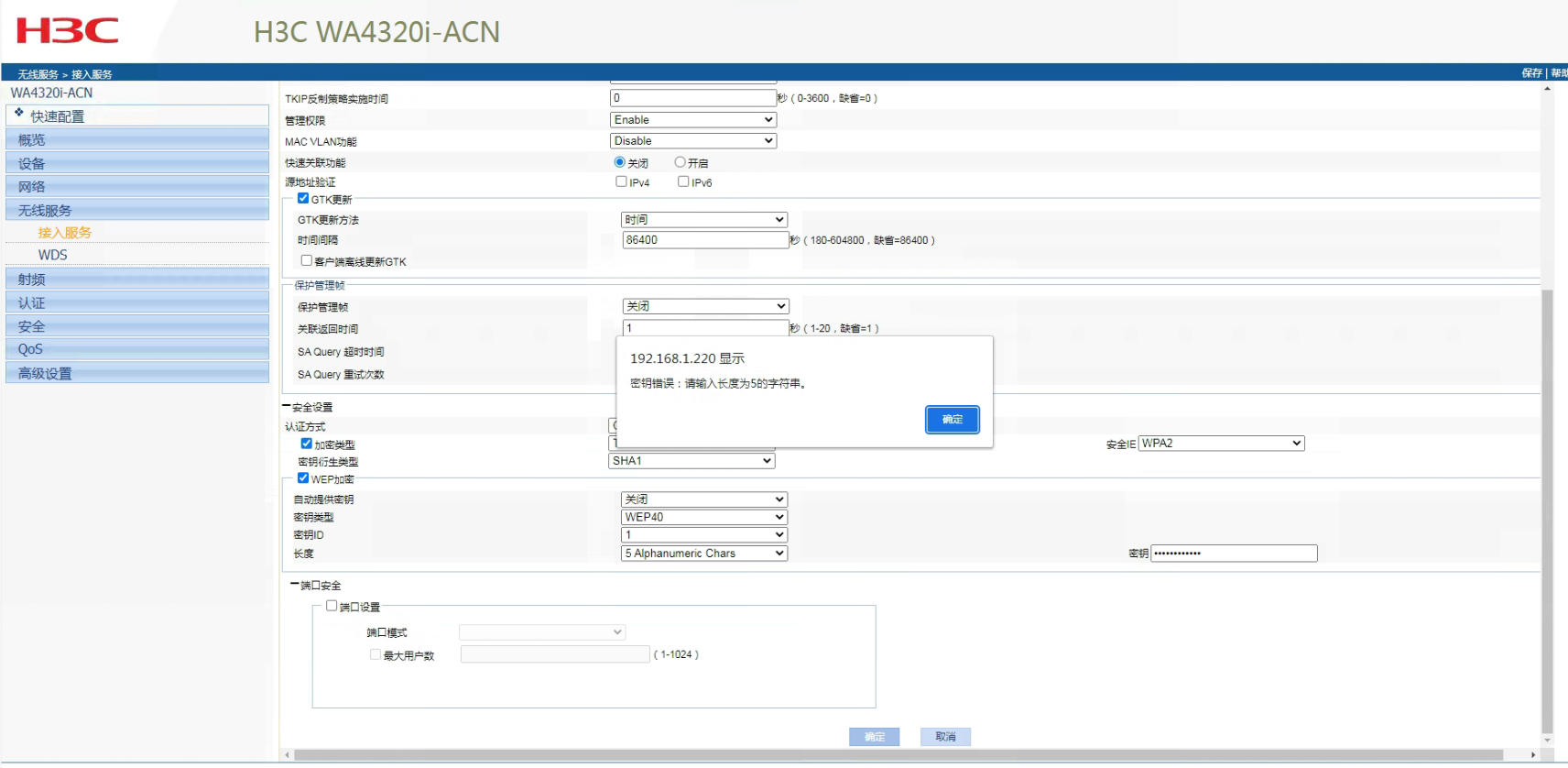
Task: Click the 关联返回时间 input field
Action: click(x=705, y=327)
